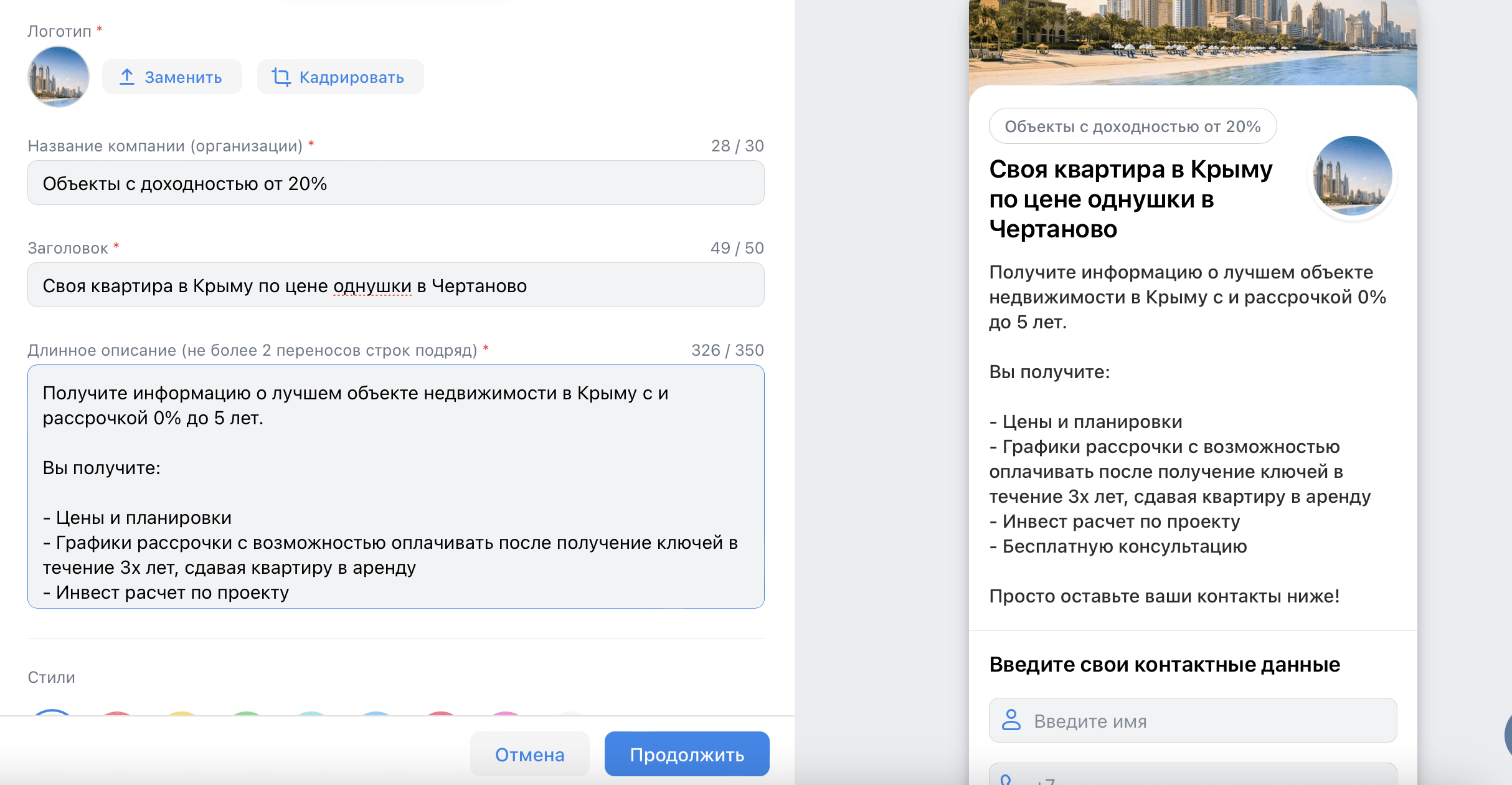This screenshot has width=1512, height=785.
Task: Focus the Заголовок headline input field
Action: click(396, 285)
